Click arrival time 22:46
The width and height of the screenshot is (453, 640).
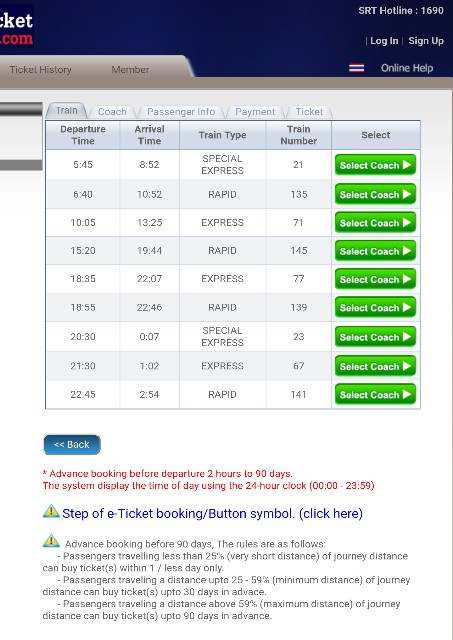coord(149,307)
